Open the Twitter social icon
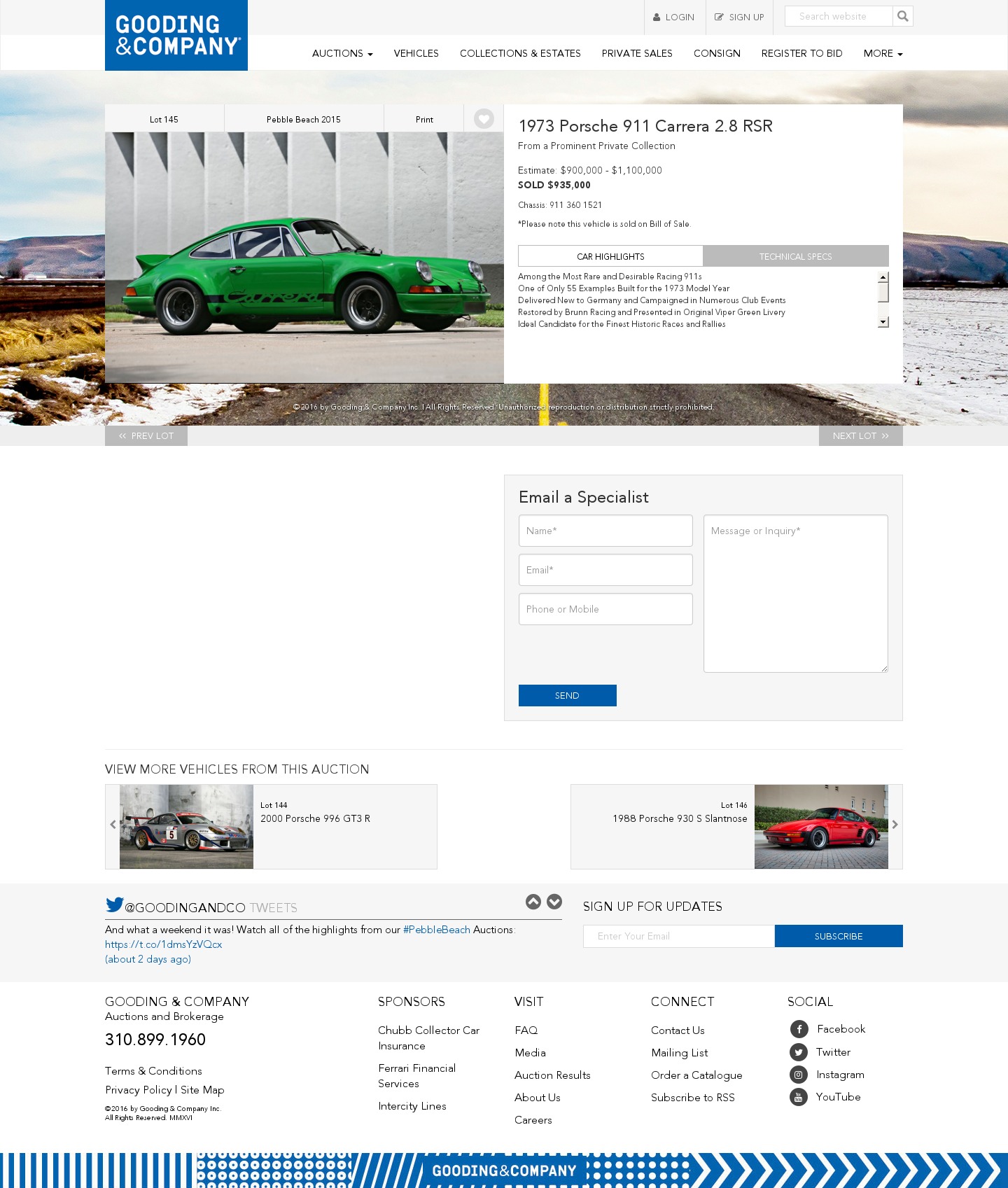1008x1188 pixels. (x=799, y=1052)
